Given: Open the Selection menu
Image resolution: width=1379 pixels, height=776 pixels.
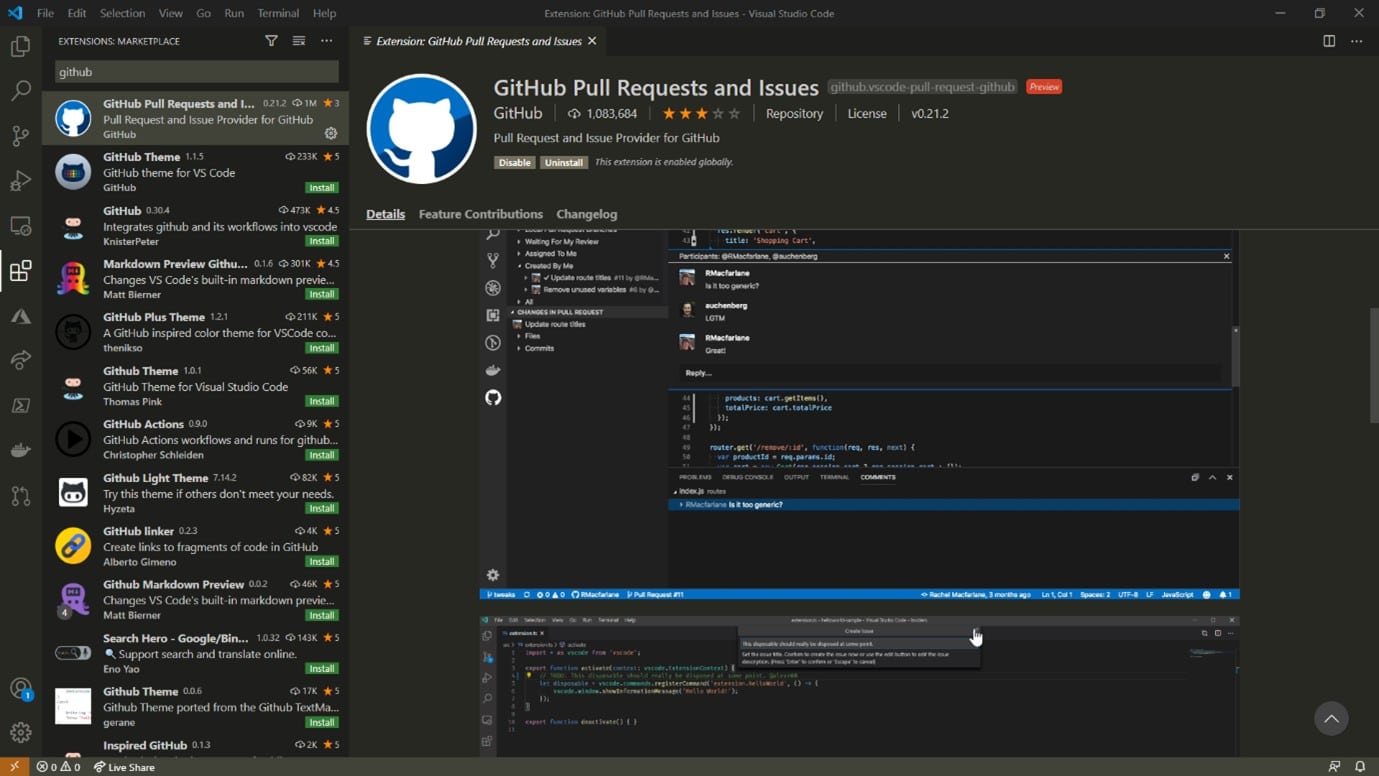Looking at the screenshot, I should click(x=122, y=13).
